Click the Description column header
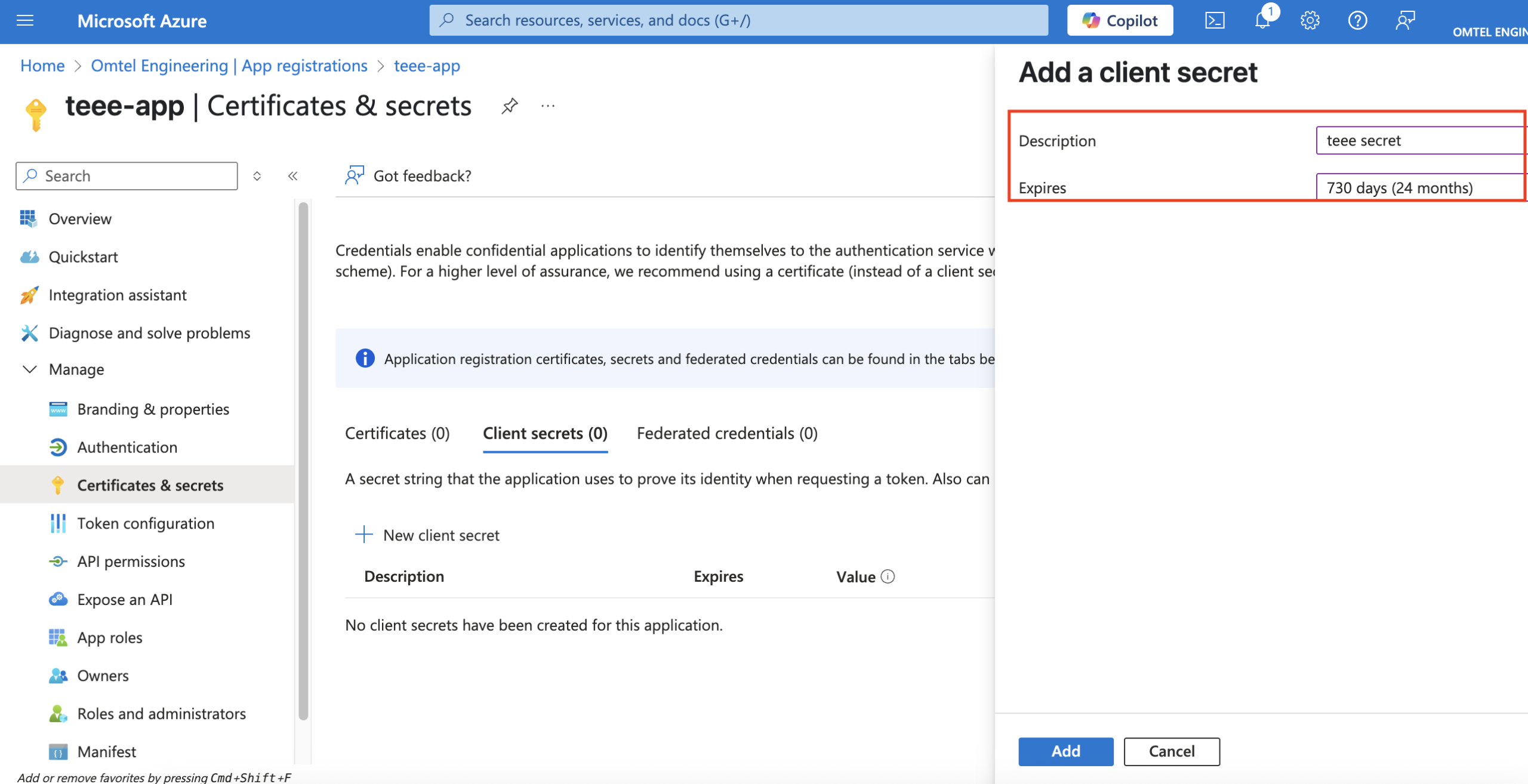The image size is (1528, 784). click(404, 576)
